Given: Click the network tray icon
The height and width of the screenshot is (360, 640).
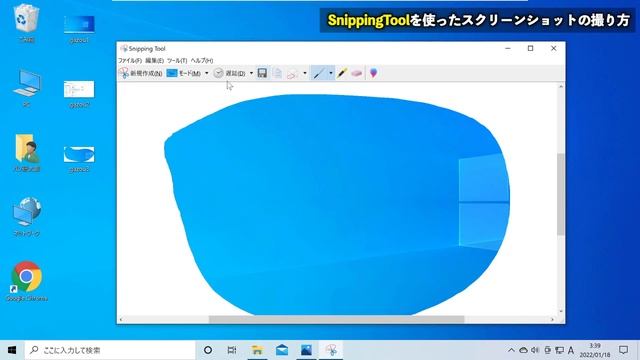Looking at the screenshot, I should pyautogui.click(x=560, y=350).
